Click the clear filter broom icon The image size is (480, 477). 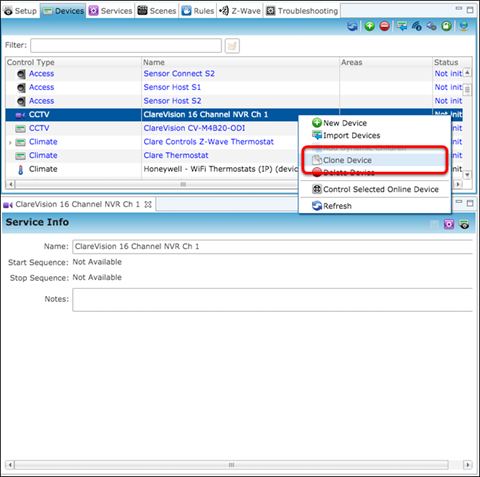click(232, 46)
